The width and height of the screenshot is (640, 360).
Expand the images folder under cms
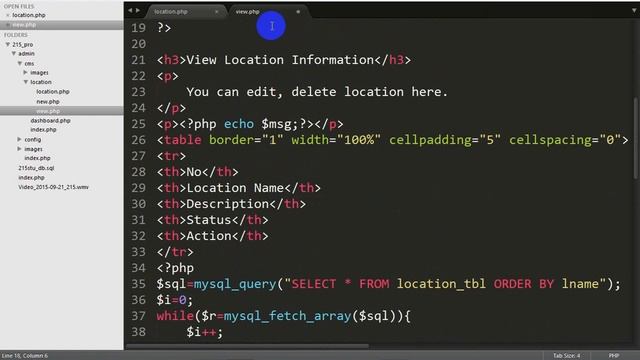click(26, 73)
